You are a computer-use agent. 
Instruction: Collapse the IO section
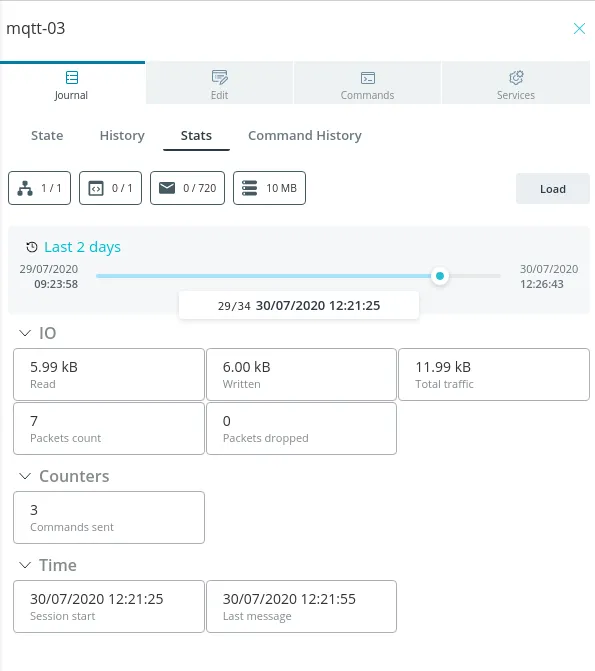point(25,333)
